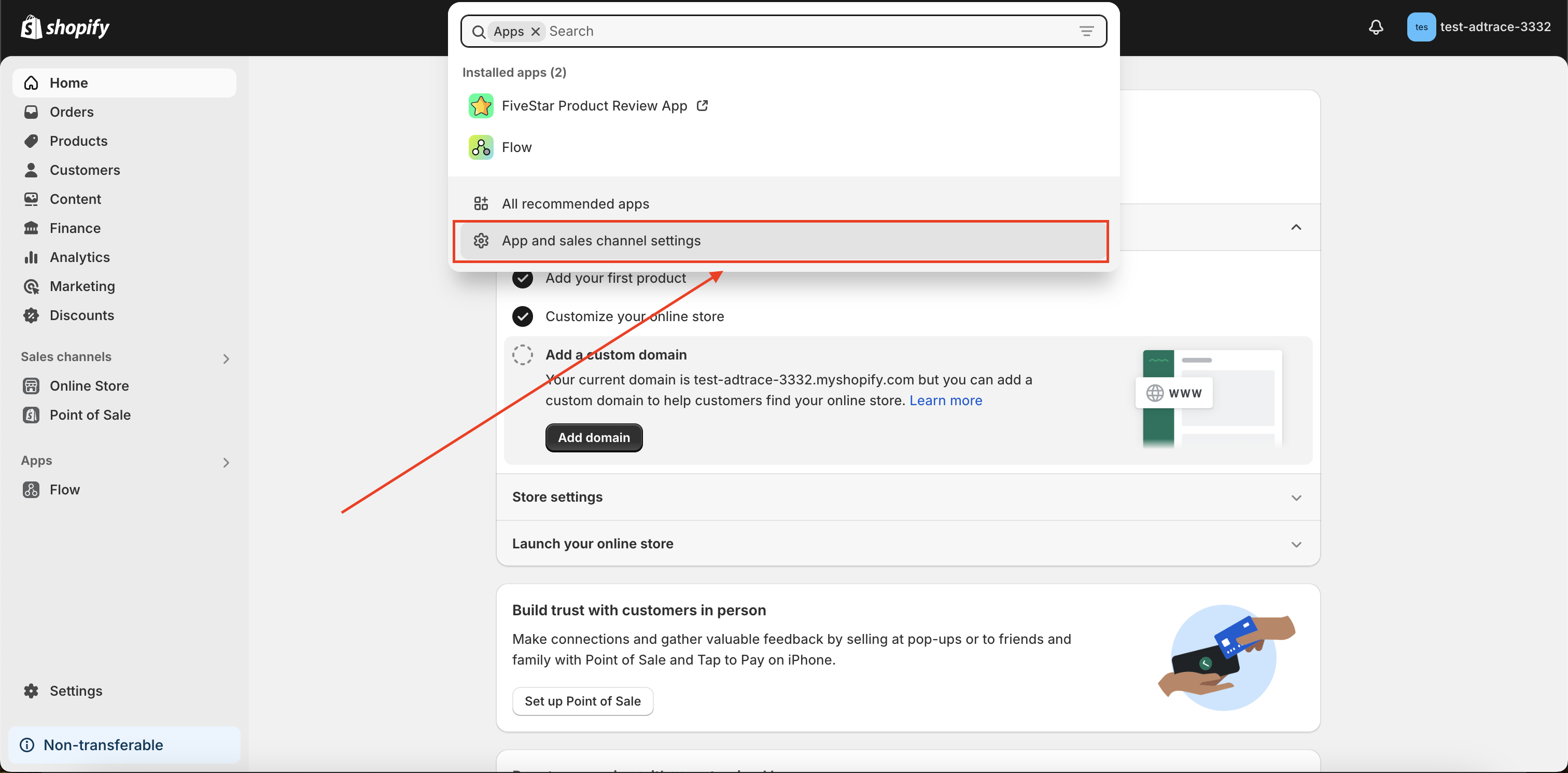Click the 'Add your first product' text
Screen dimensions: 1568x773
(x=615, y=279)
